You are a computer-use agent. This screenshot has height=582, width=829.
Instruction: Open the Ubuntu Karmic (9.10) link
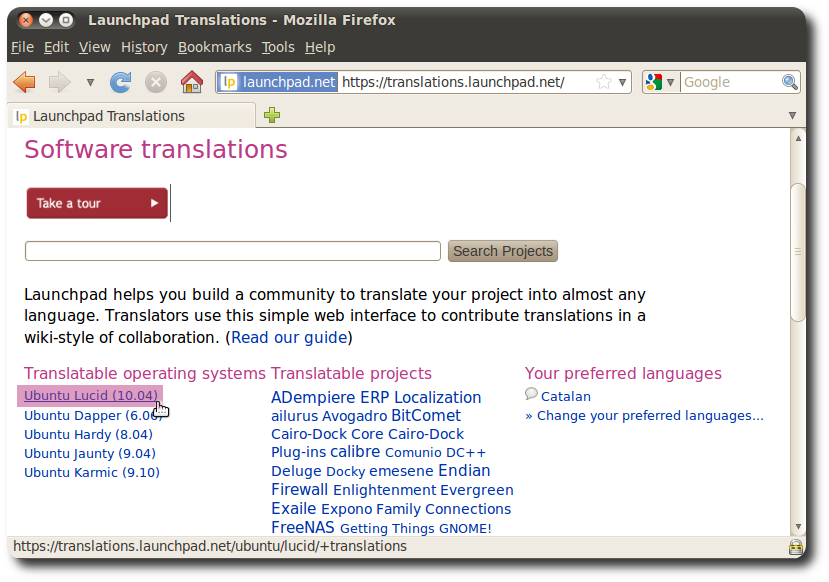pos(92,473)
